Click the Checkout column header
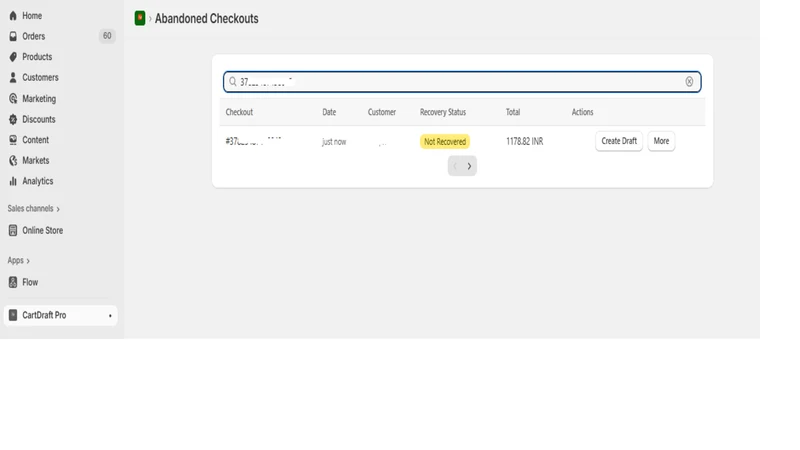 pos(239,112)
